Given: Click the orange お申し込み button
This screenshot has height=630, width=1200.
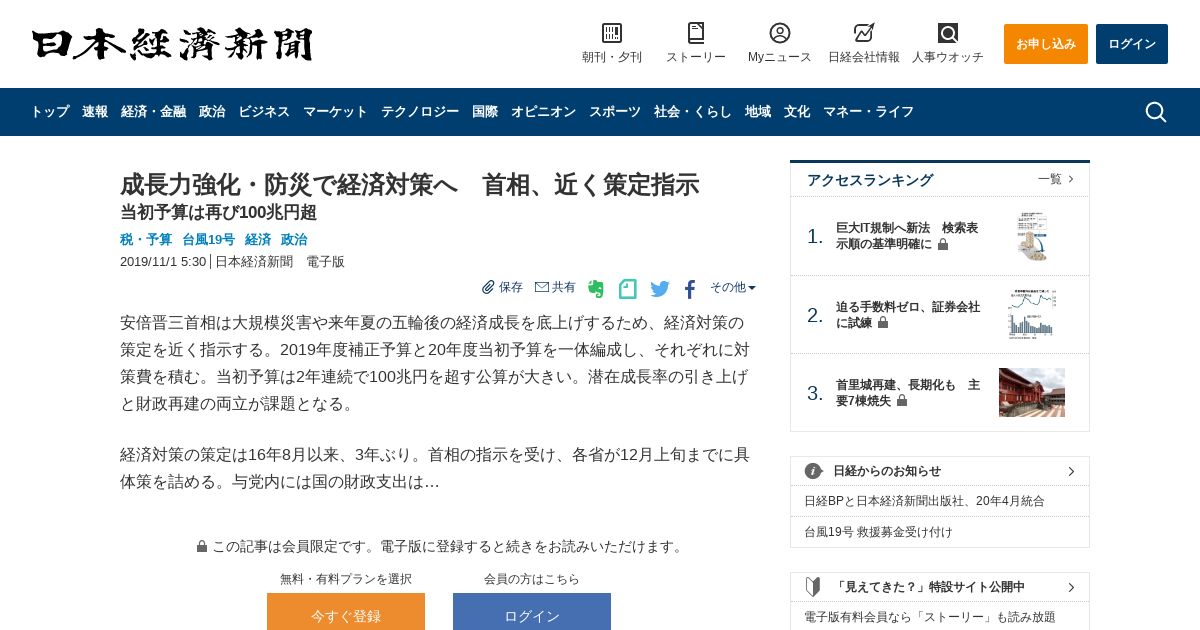Looking at the screenshot, I should 1046,44.
